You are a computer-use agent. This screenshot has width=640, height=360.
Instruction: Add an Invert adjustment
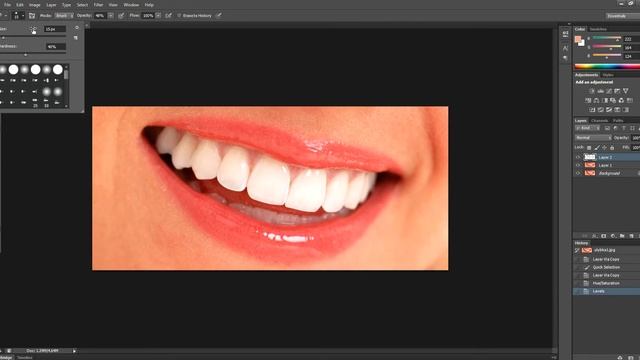(592, 110)
